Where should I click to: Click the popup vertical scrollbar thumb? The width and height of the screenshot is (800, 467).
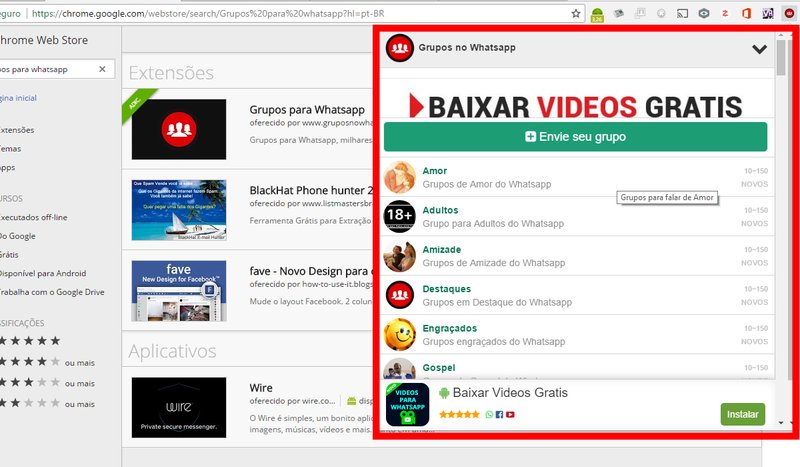[781, 57]
